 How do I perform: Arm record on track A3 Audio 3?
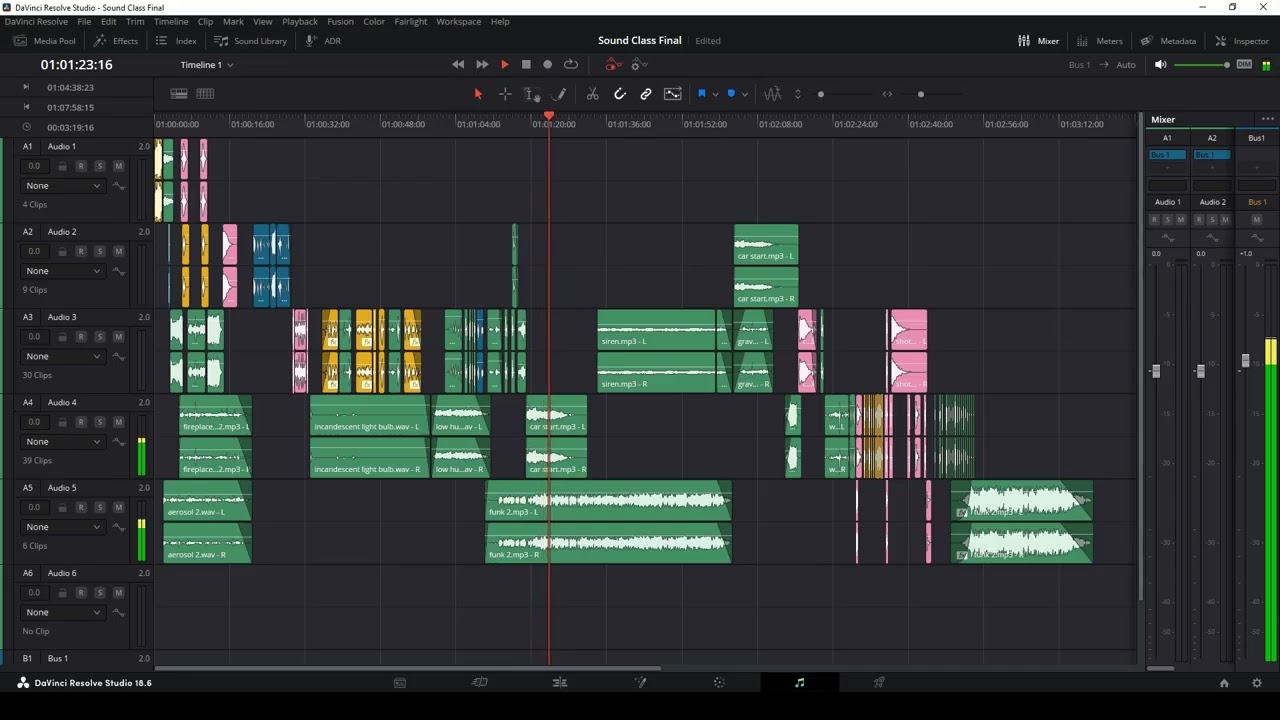click(x=81, y=337)
